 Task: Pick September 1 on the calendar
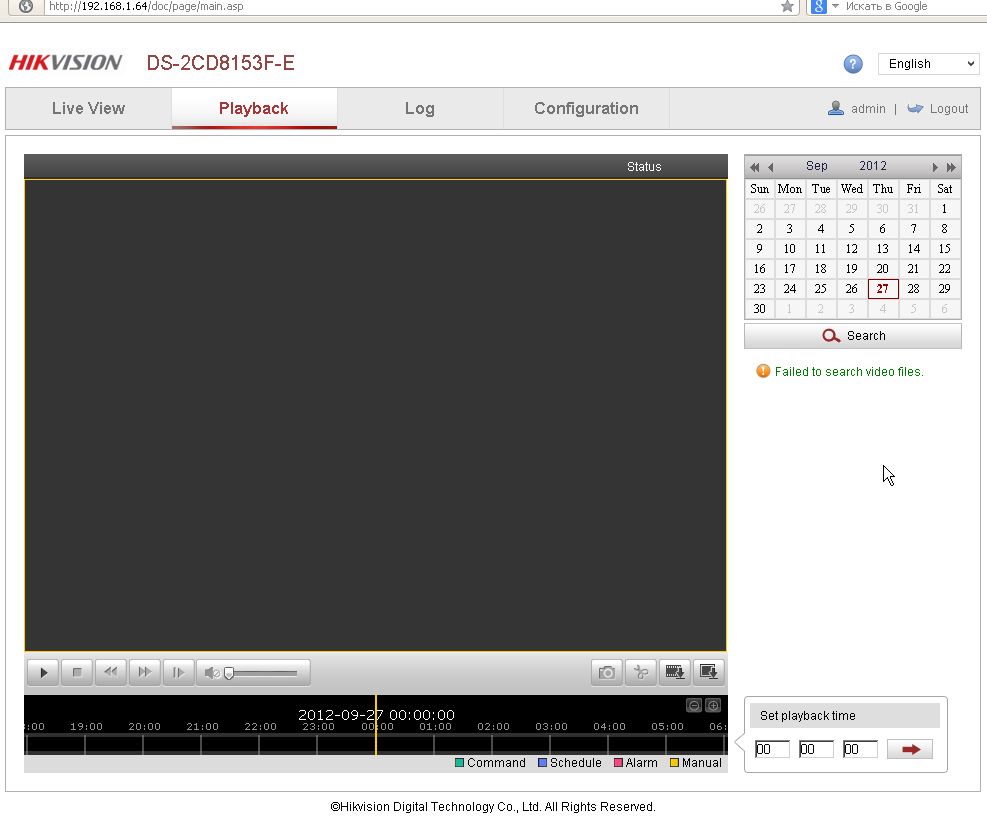click(944, 209)
